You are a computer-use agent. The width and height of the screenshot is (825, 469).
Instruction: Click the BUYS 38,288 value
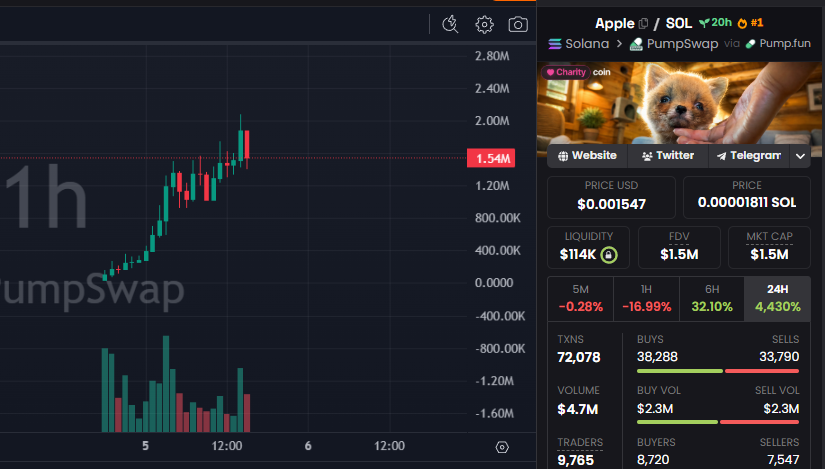[657, 357]
